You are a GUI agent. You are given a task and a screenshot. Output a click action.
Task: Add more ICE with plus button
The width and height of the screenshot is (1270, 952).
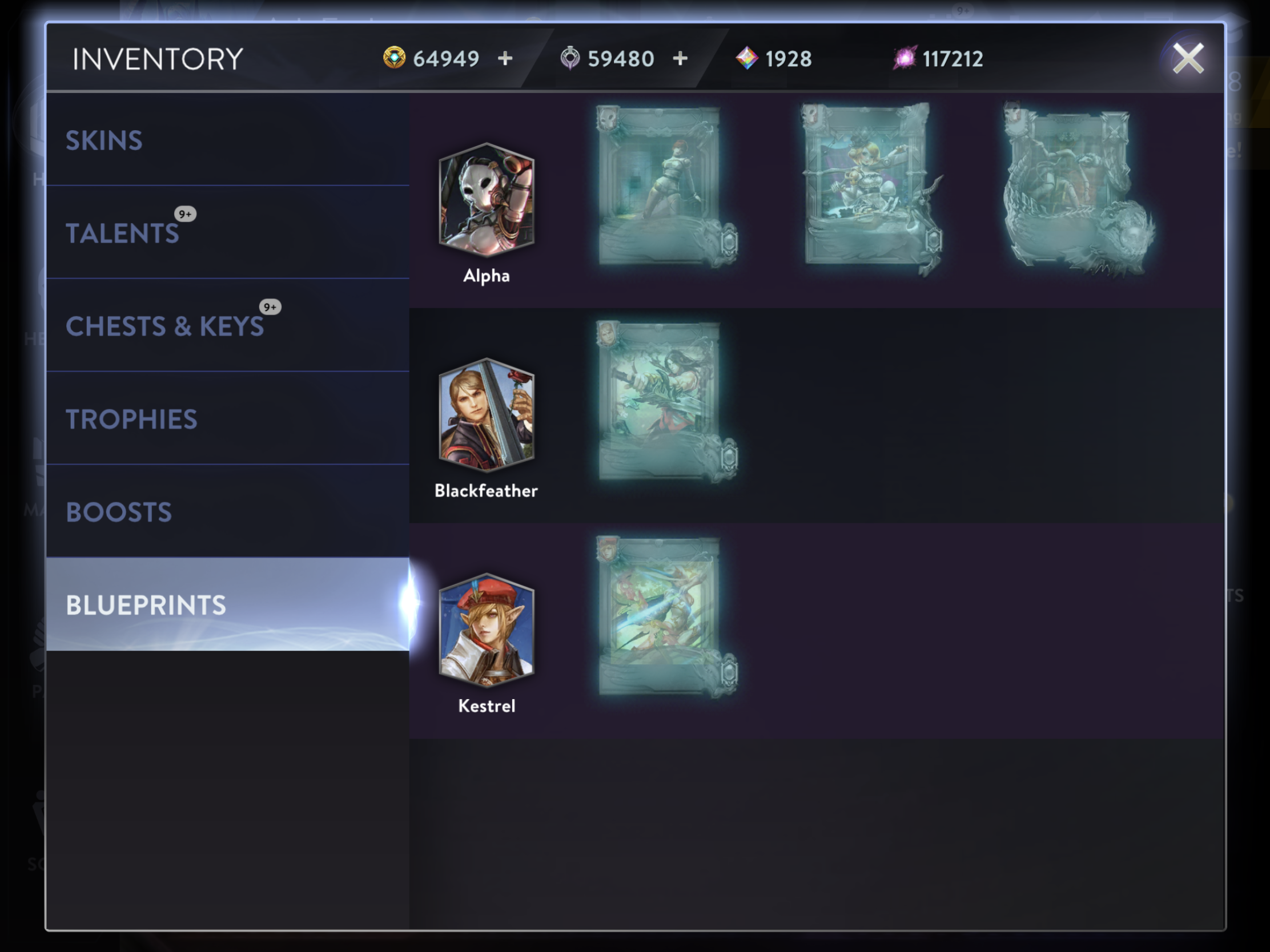(680, 58)
